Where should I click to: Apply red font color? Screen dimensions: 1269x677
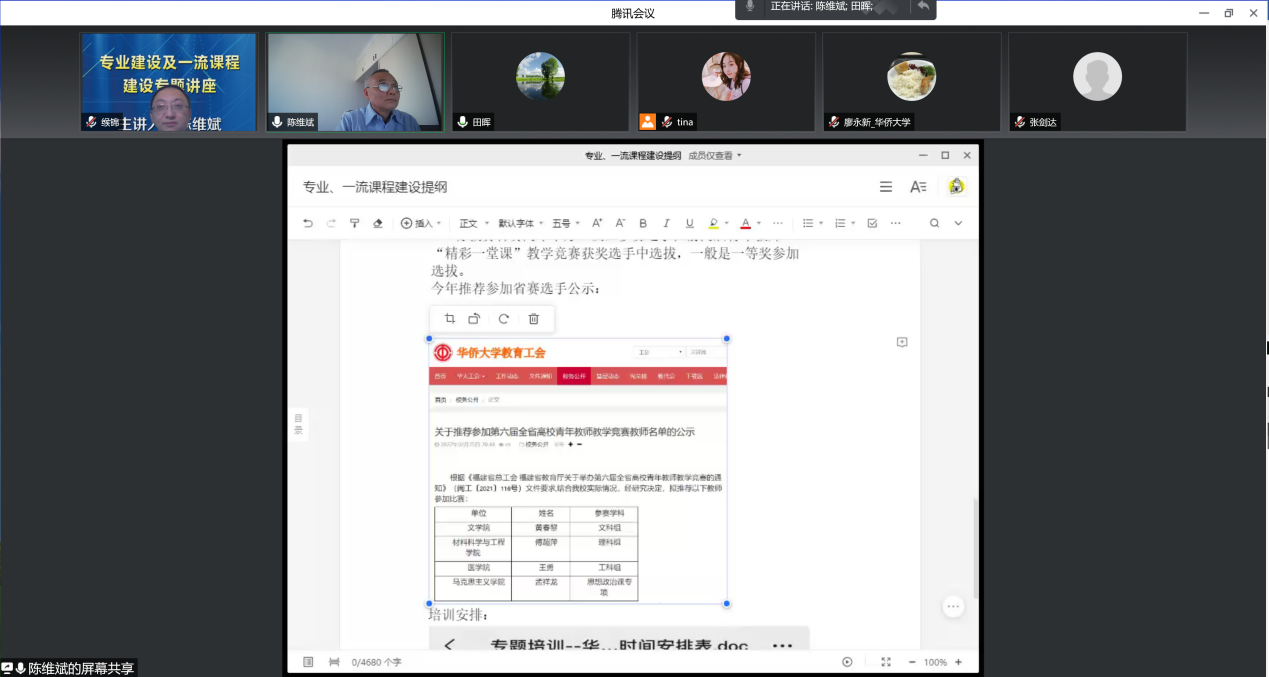click(745, 223)
